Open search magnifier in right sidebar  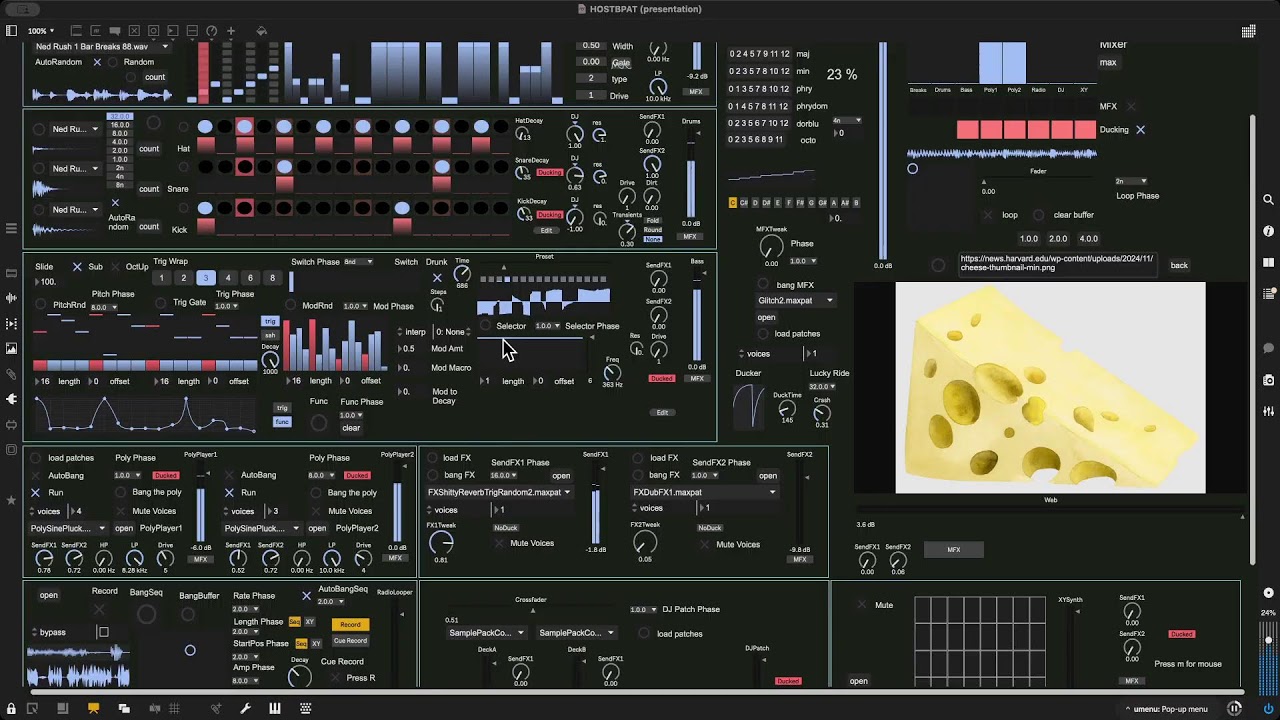tap(1268, 200)
